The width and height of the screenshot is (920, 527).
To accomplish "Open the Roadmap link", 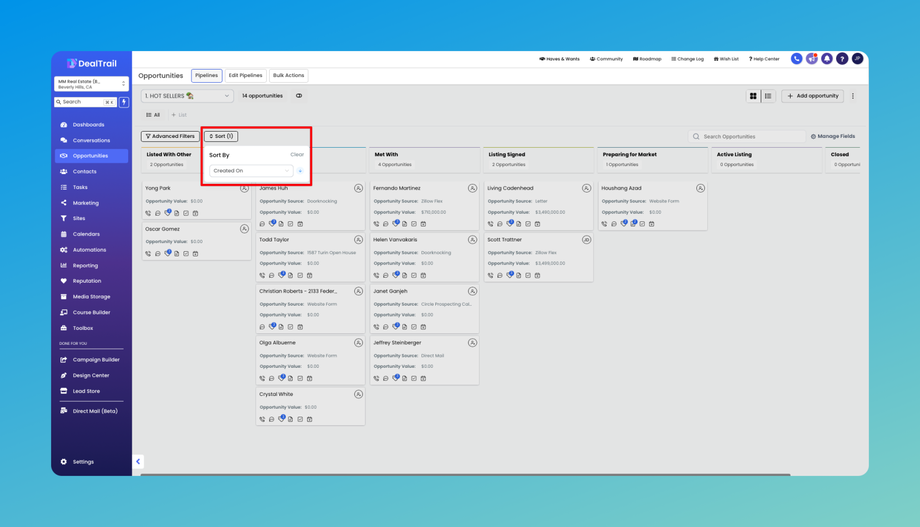I will point(647,59).
